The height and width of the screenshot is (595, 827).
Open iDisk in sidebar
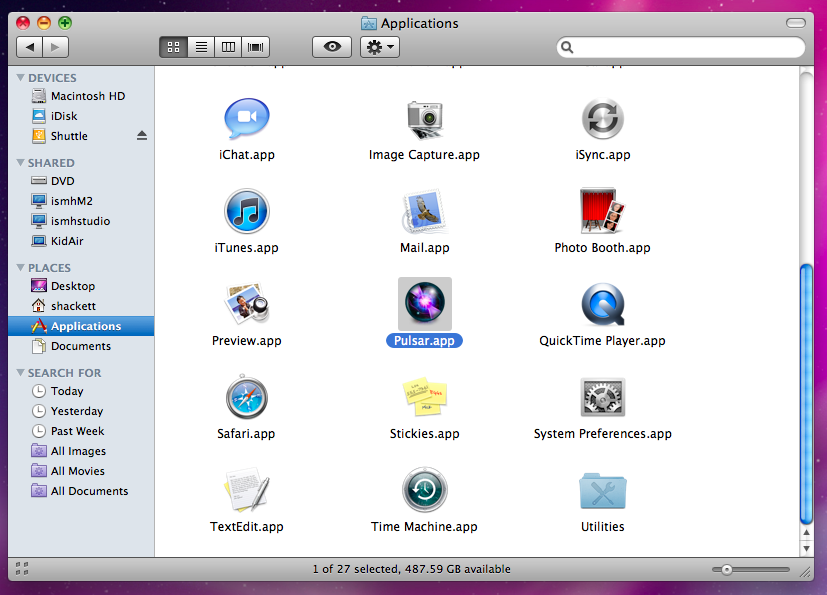coord(81,116)
